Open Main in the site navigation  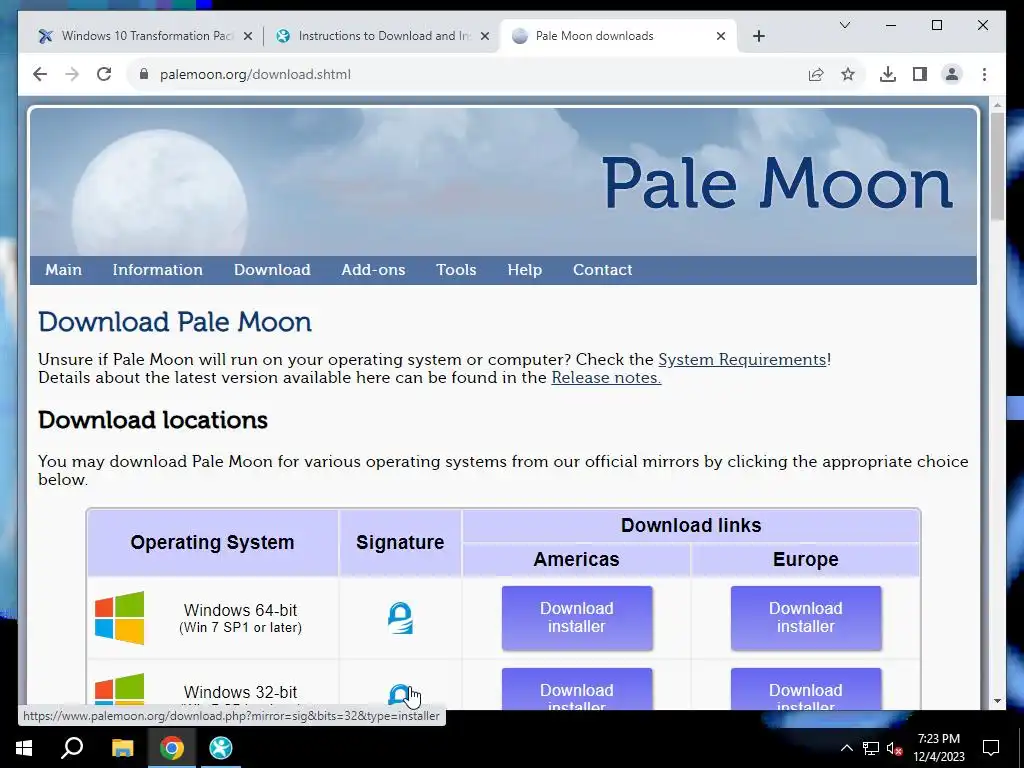(63, 270)
